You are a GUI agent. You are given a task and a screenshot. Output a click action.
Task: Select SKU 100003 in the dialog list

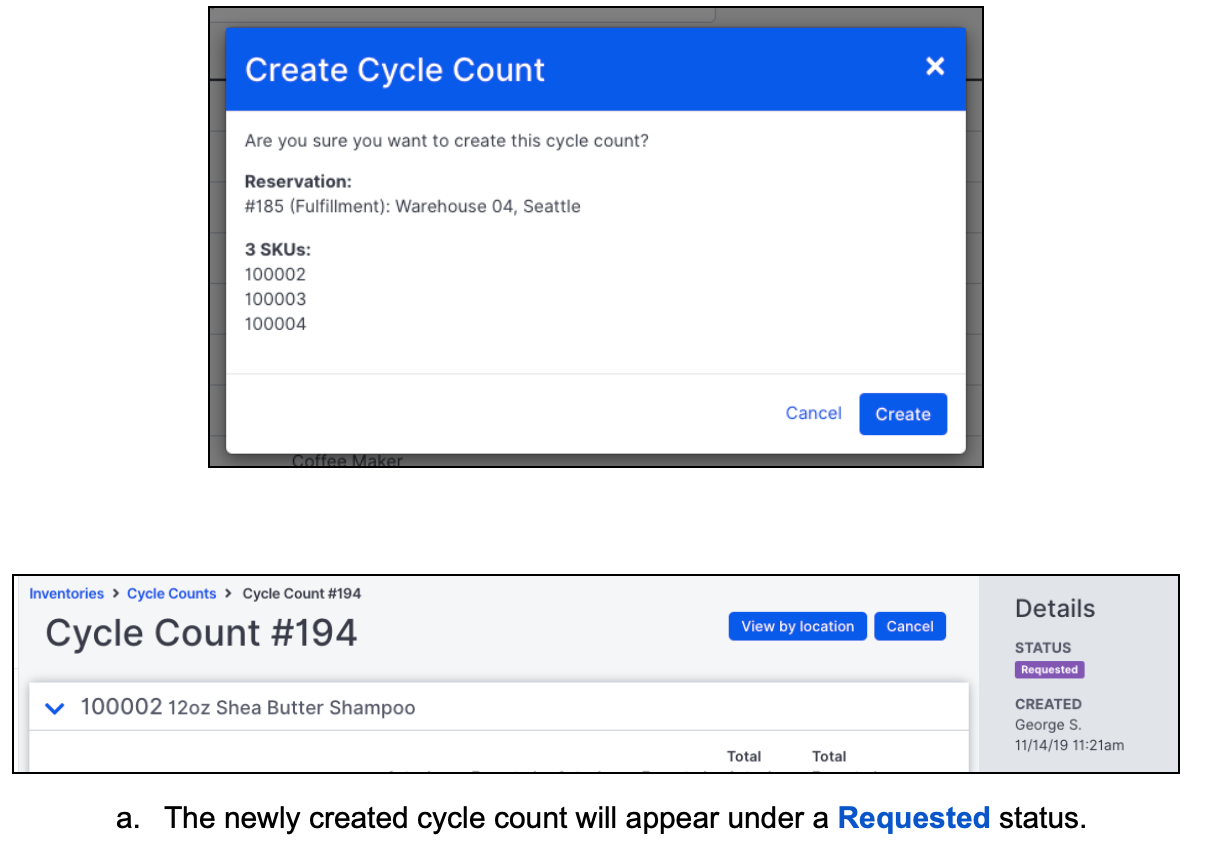pos(275,299)
